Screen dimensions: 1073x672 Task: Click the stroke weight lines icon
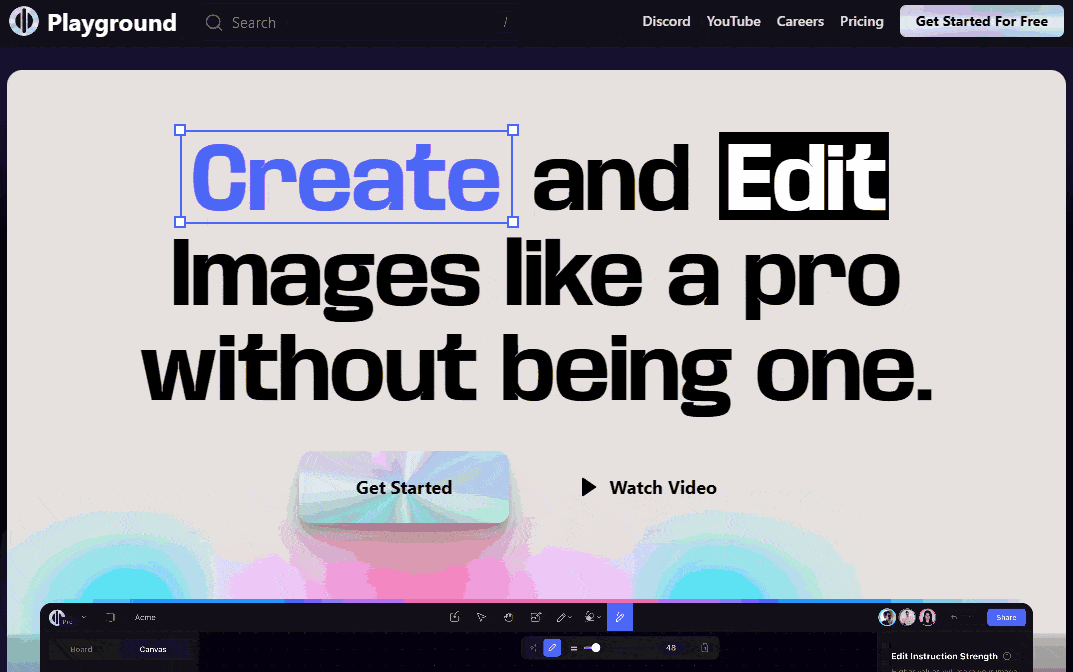click(573, 648)
